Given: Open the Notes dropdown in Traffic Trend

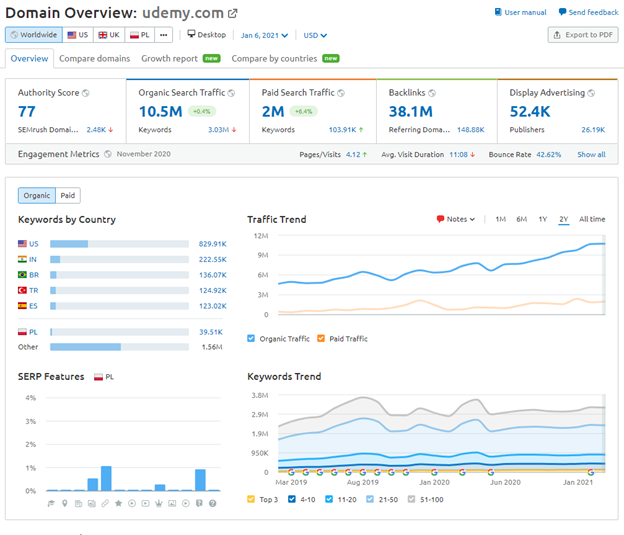Looking at the screenshot, I should click(x=456, y=219).
